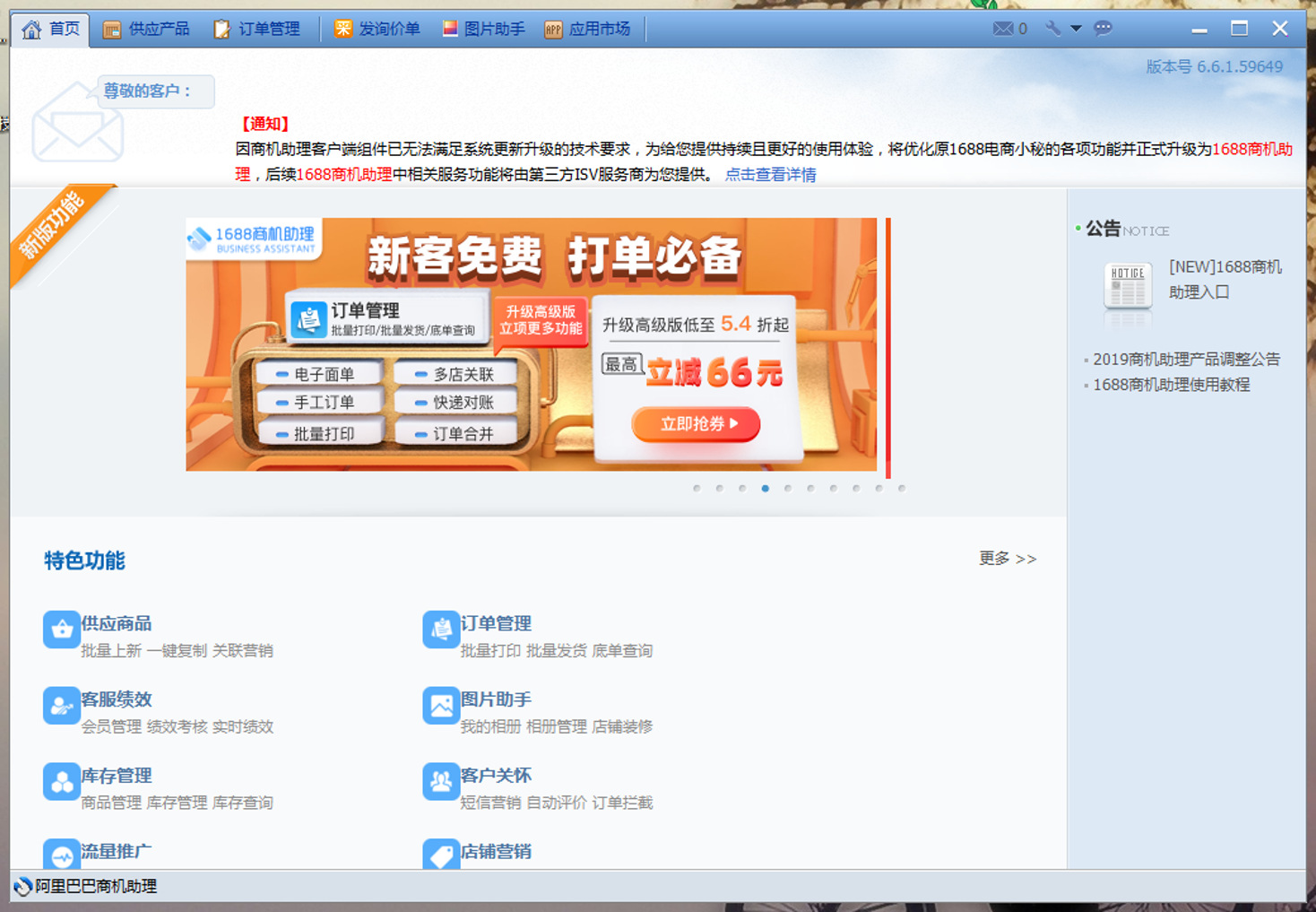Click the 会员管理 绩效考核 实时绩效 description
The width and height of the screenshot is (1316, 912).
coord(177,727)
